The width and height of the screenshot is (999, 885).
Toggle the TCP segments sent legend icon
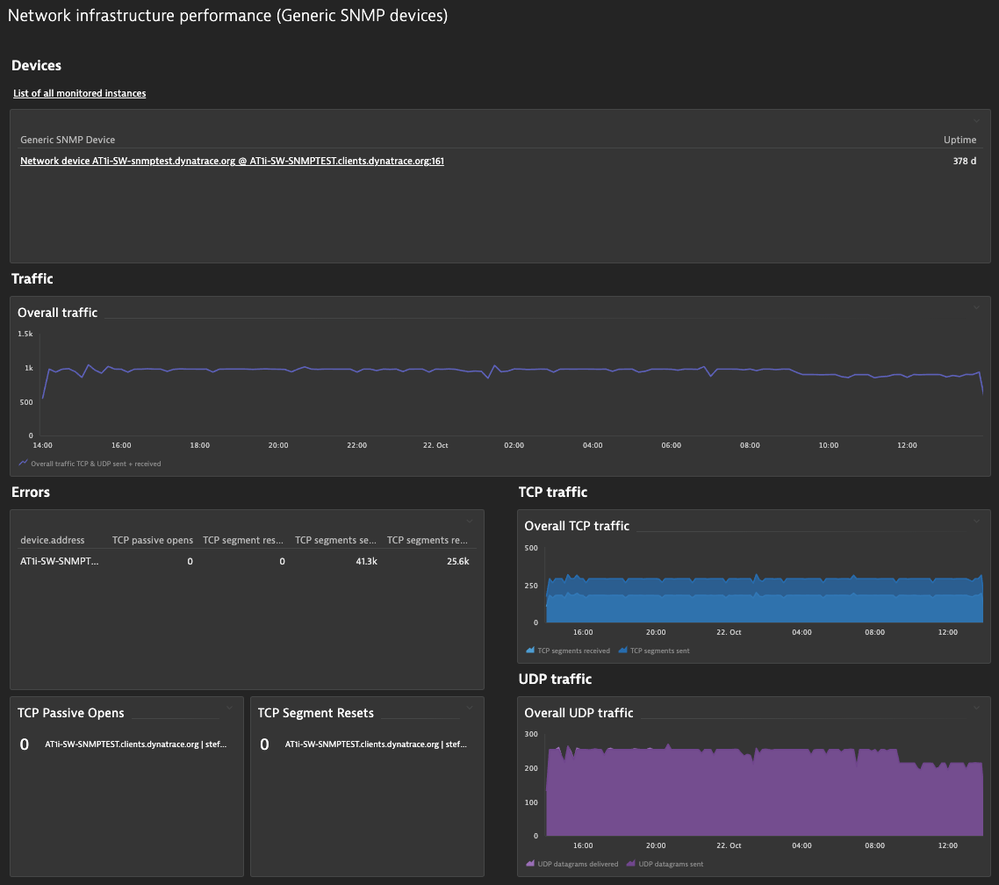(623, 651)
